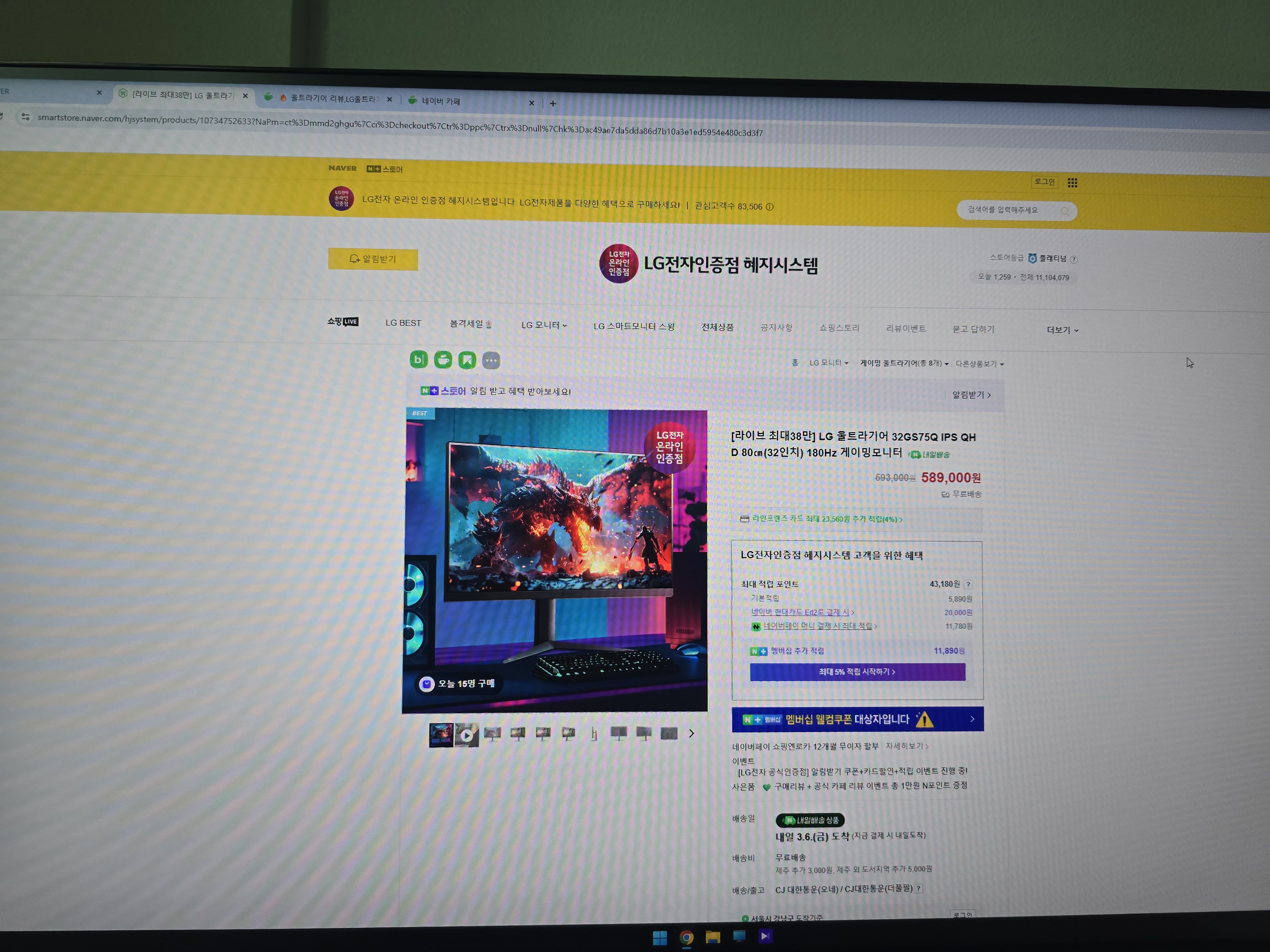The image size is (1270, 952).
Task: Click the grid apps icon next to 로그인
Action: 1072,182
